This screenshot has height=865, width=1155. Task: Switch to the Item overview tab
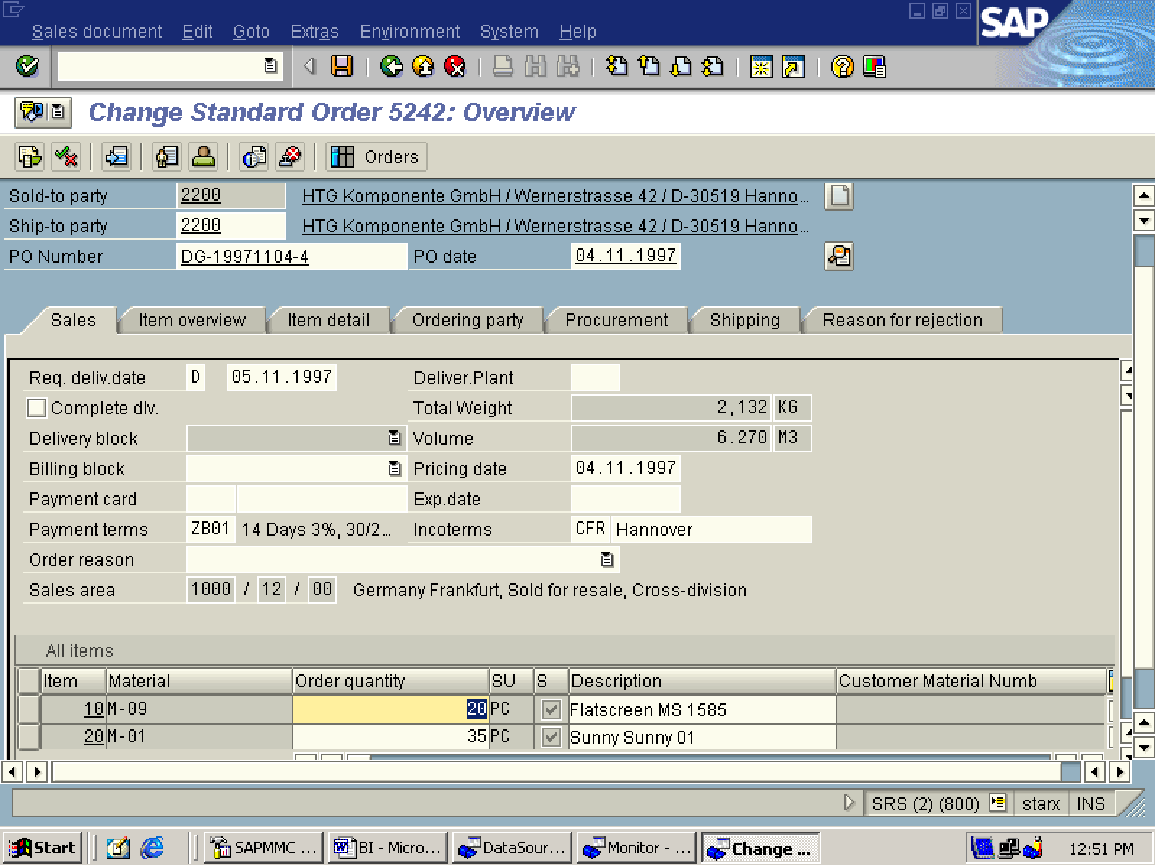pos(192,320)
